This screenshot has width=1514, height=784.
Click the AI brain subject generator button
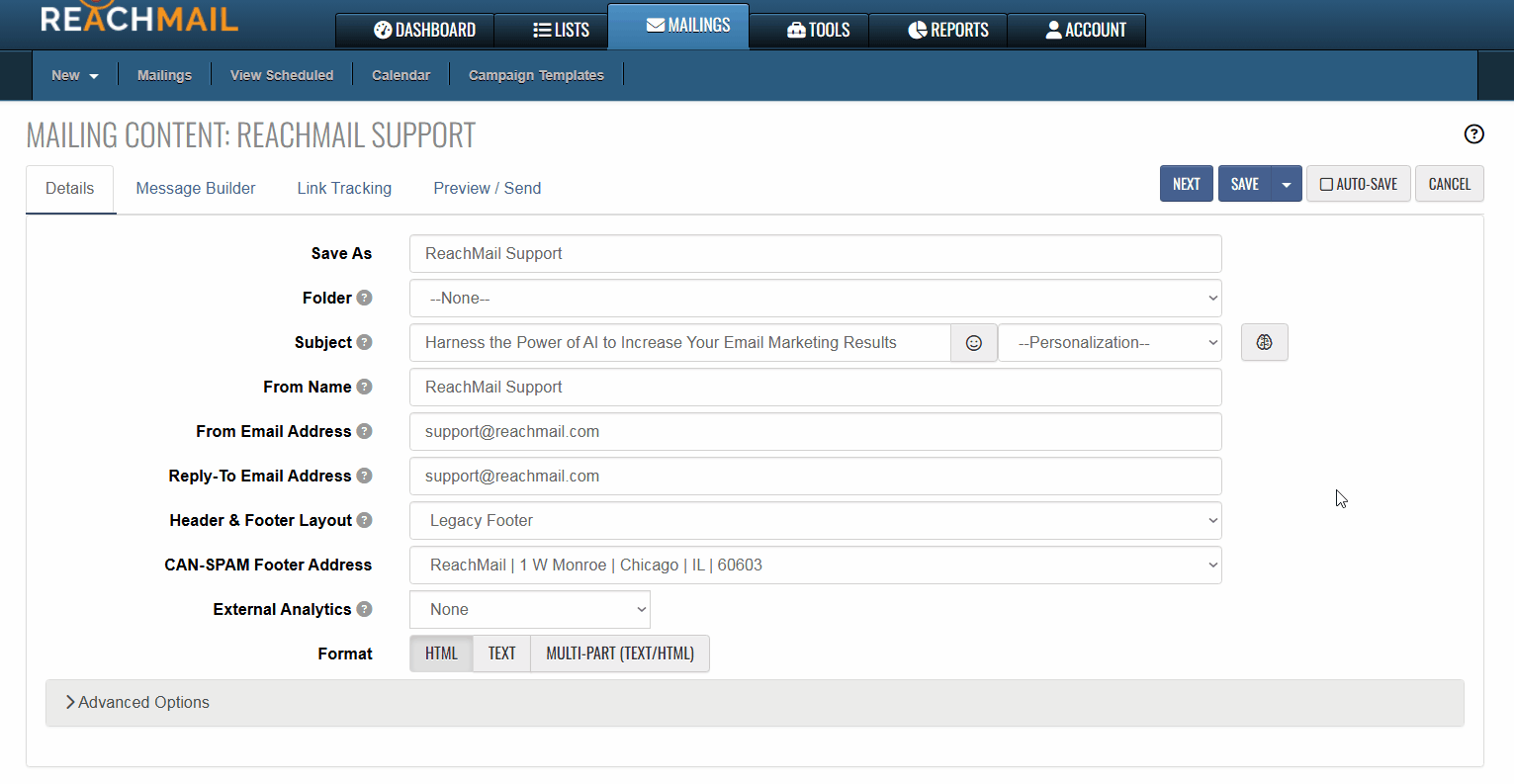click(x=1264, y=342)
